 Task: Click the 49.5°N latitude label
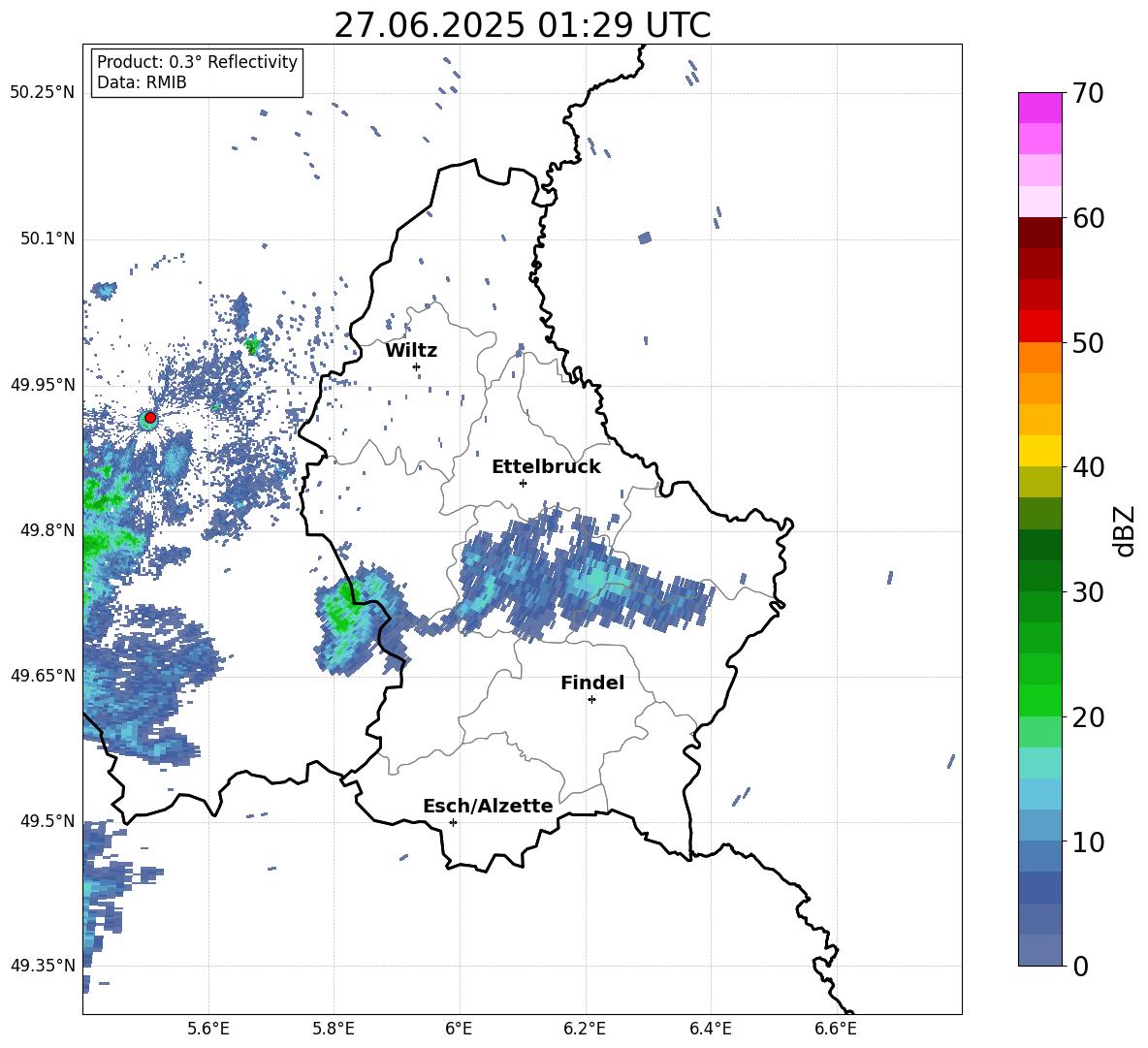[48, 821]
